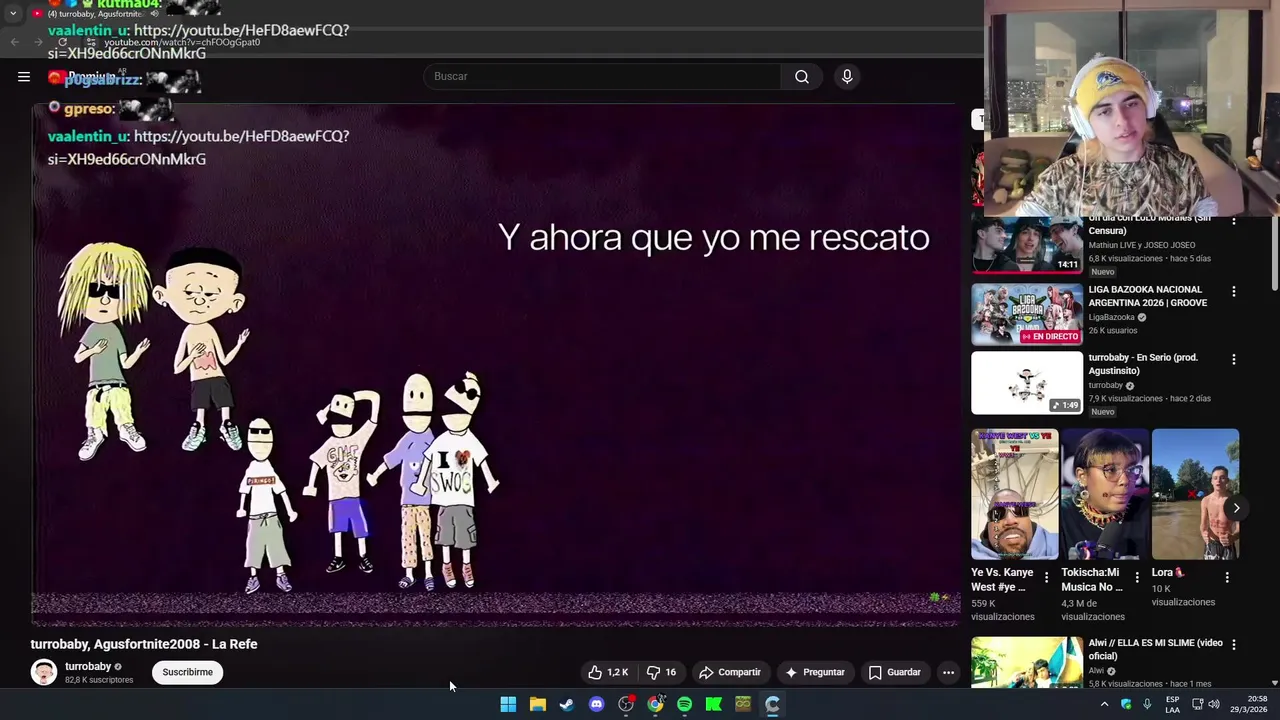Start voice search with microphone icon
The width and height of the screenshot is (1280, 720).
click(x=847, y=76)
